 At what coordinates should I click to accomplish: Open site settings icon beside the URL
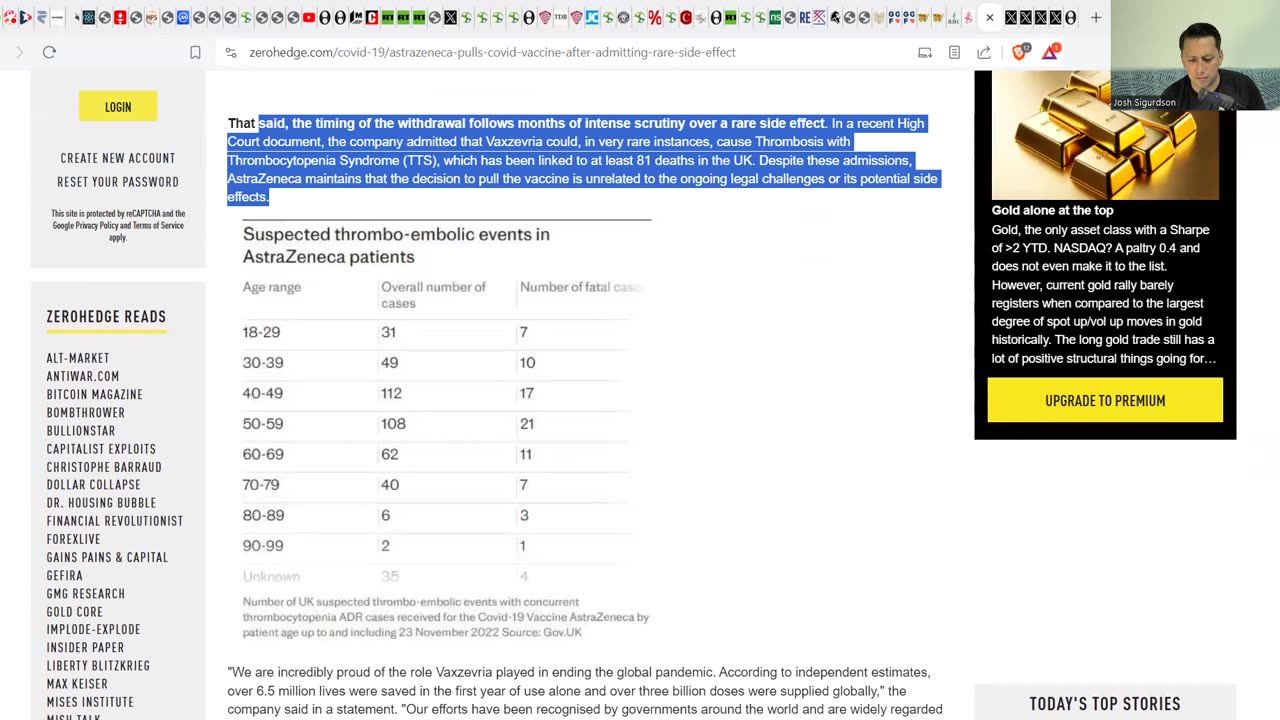pos(231,52)
